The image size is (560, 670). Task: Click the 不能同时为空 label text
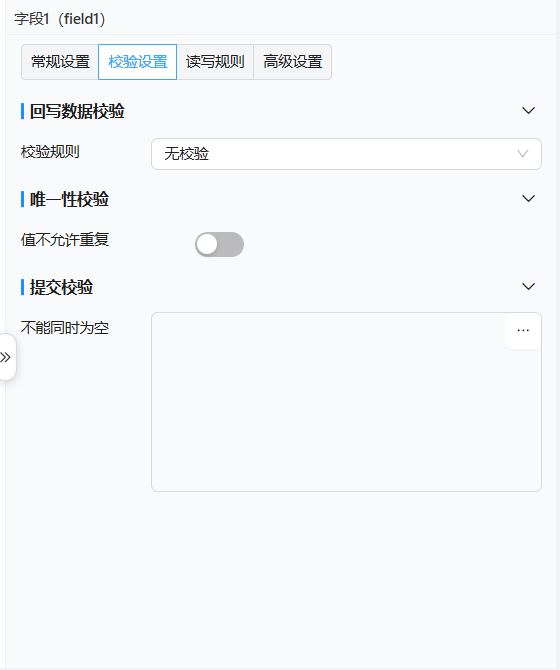tap(65, 328)
